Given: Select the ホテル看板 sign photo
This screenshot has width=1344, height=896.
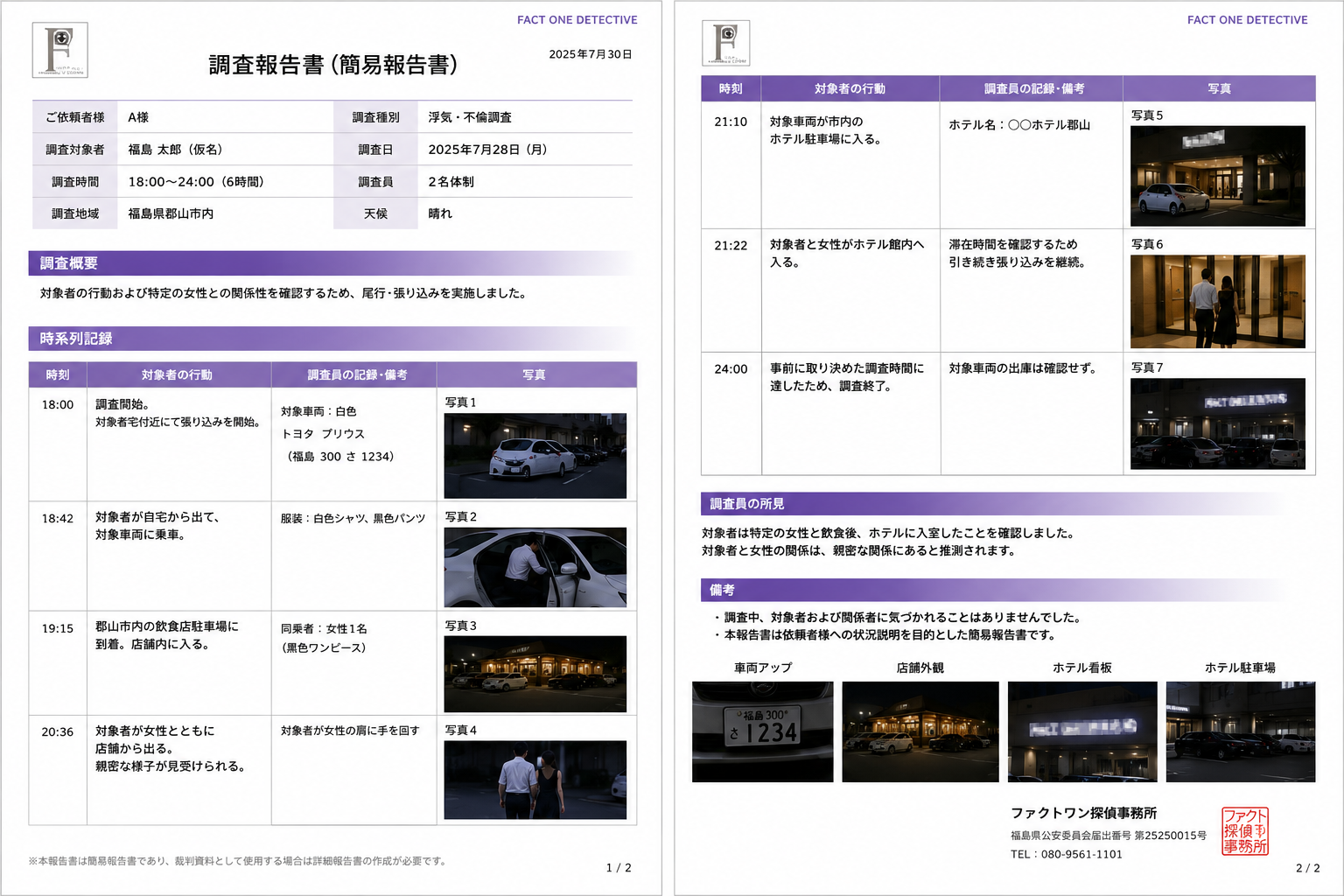Looking at the screenshot, I should coord(1082,731).
